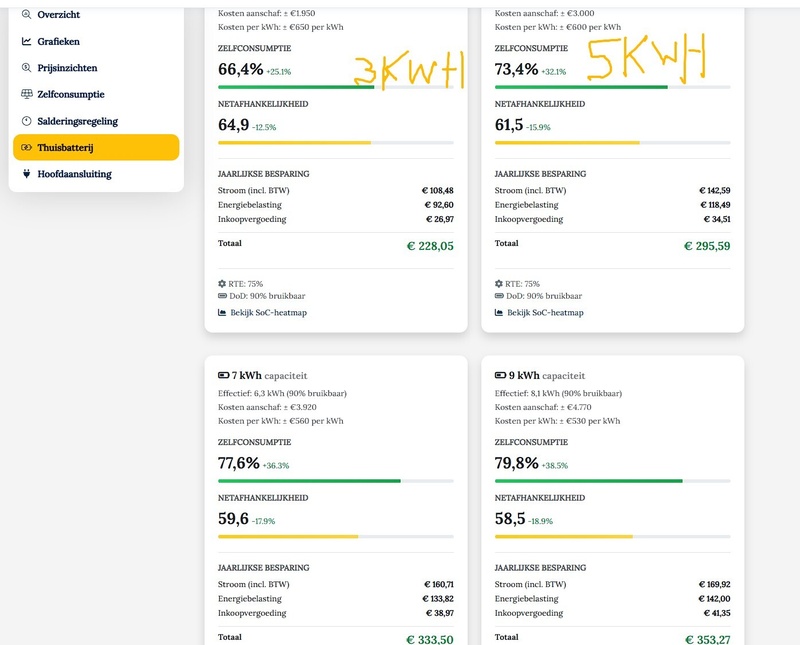Click the total saving € 353,27

click(x=707, y=639)
